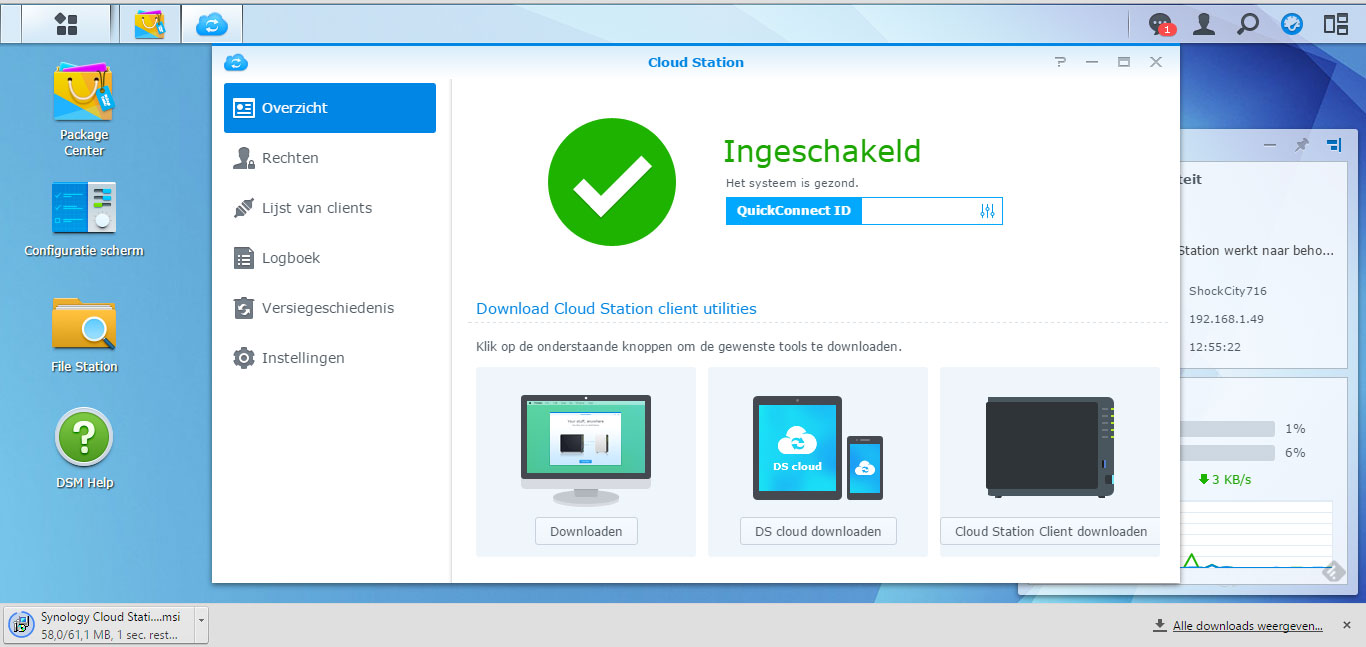This screenshot has height=647, width=1366.
Task: Open Cloud Station window help question mark
Action: (x=1060, y=62)
